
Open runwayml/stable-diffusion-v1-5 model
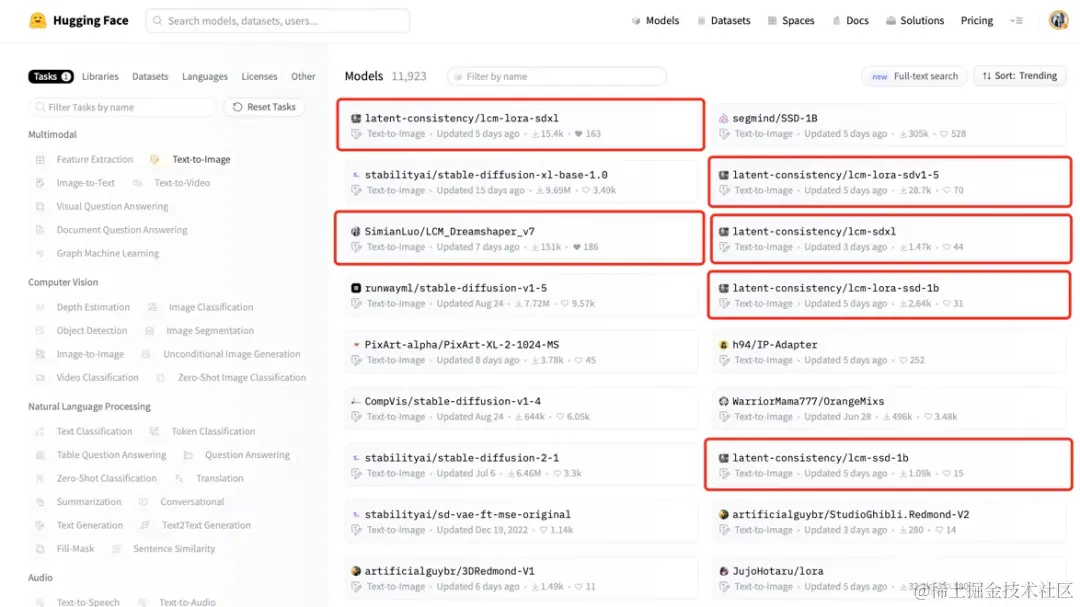click(521, 294)
